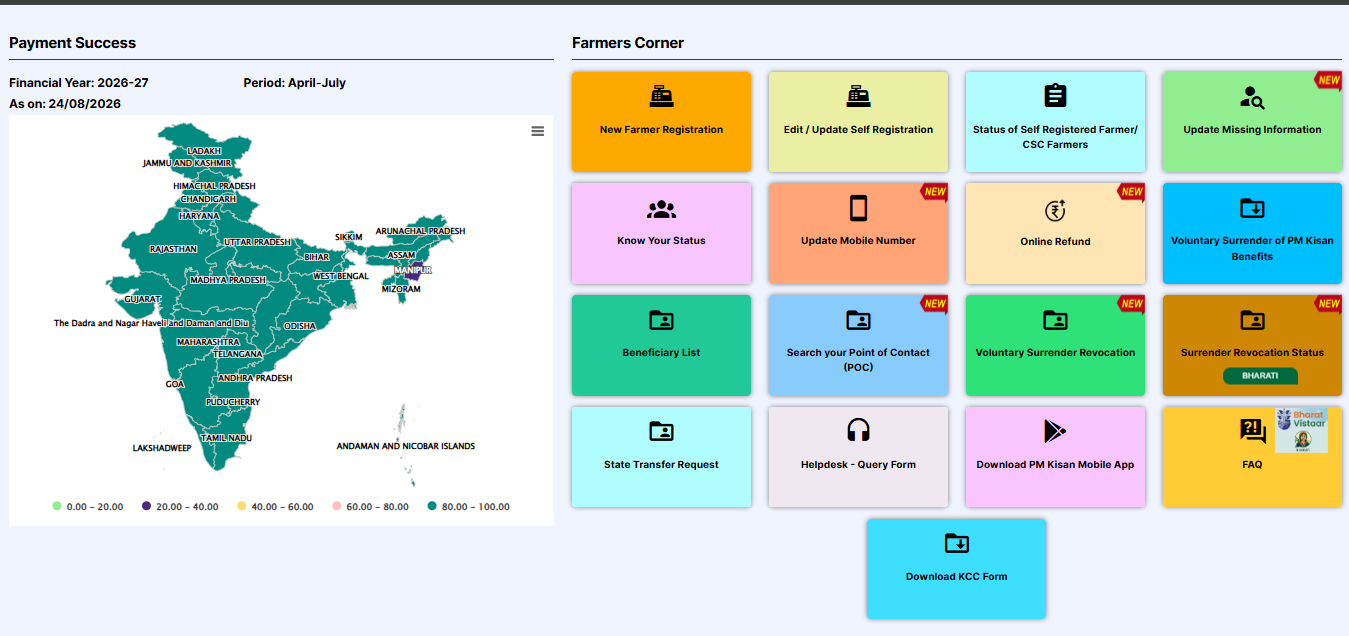Image resolution: width=1349 pixels, height=636 pixels.
Task: Select the LAKSHADWEEP map label
Action: coord(162,448)
